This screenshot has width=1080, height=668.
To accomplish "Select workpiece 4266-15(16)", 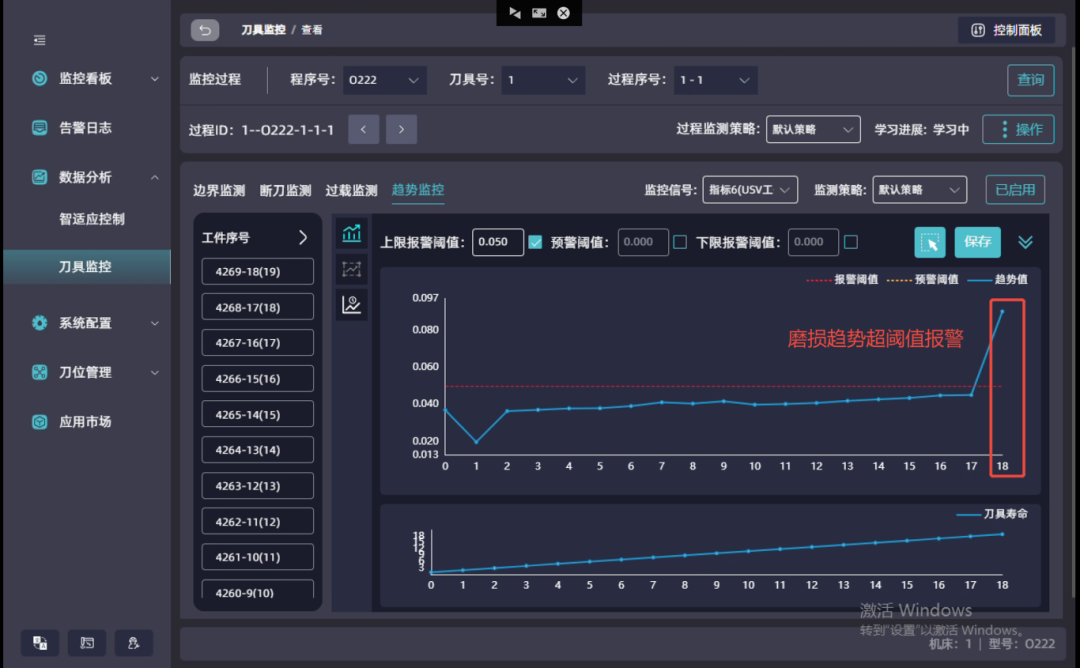I will tap(258, 379).
